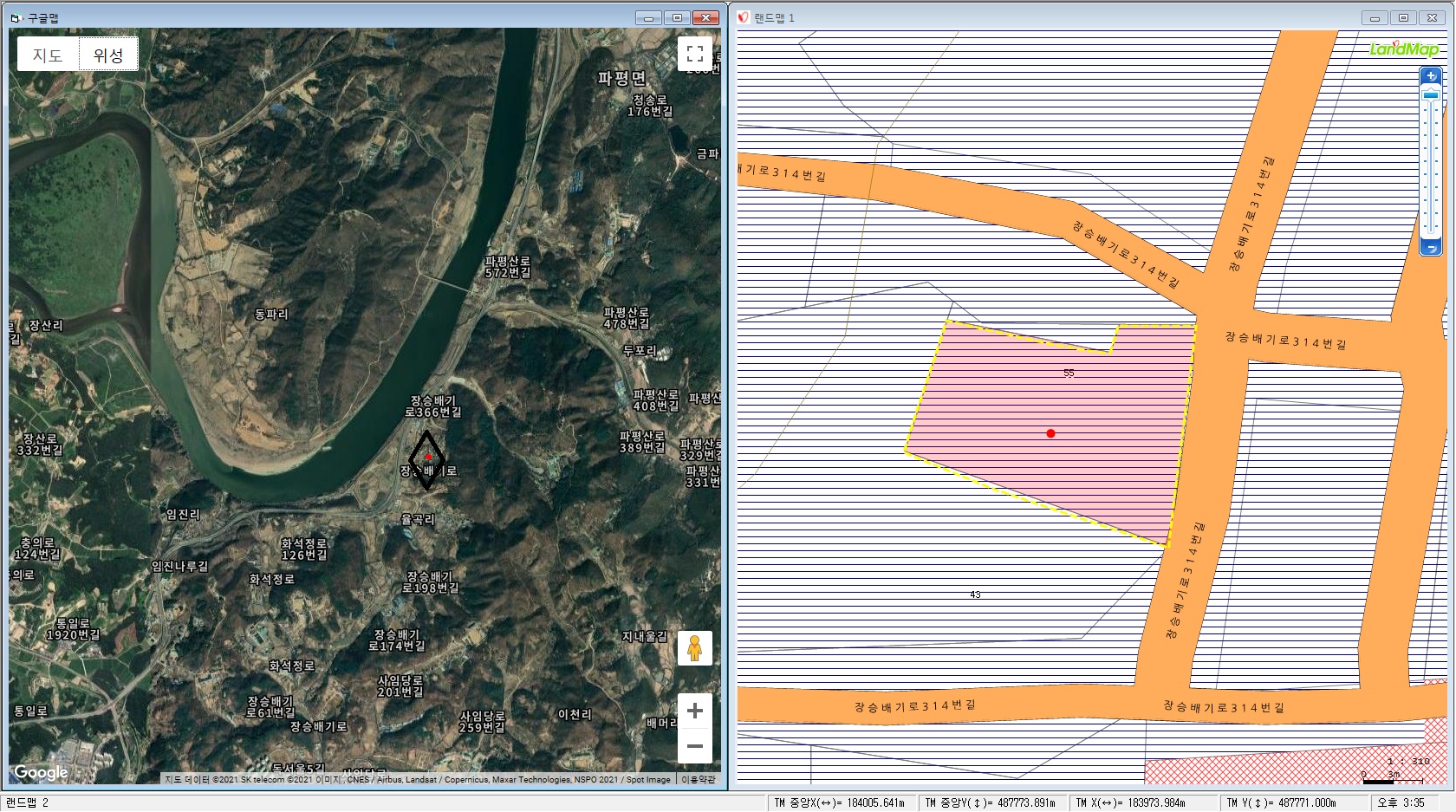The width and height of the screenshot is (1456, 812).
Task: Click the 랜드맵 1 window title icon
Action: (744, 17)
